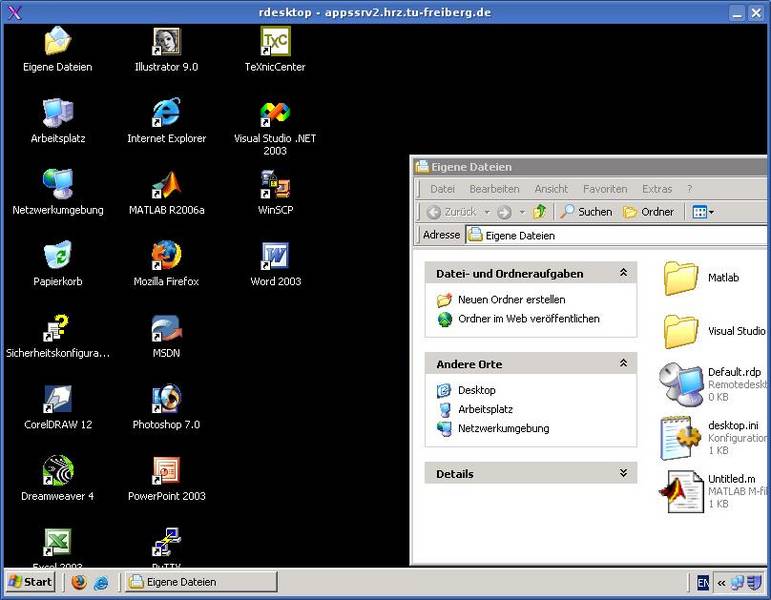Viewport: 771px width, 600px height.
Task: Launch MSDN shortcut
Action: 166,335
